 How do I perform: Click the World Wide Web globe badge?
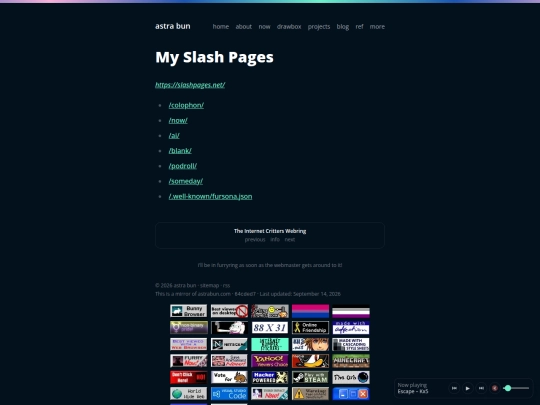pos(189,394)
